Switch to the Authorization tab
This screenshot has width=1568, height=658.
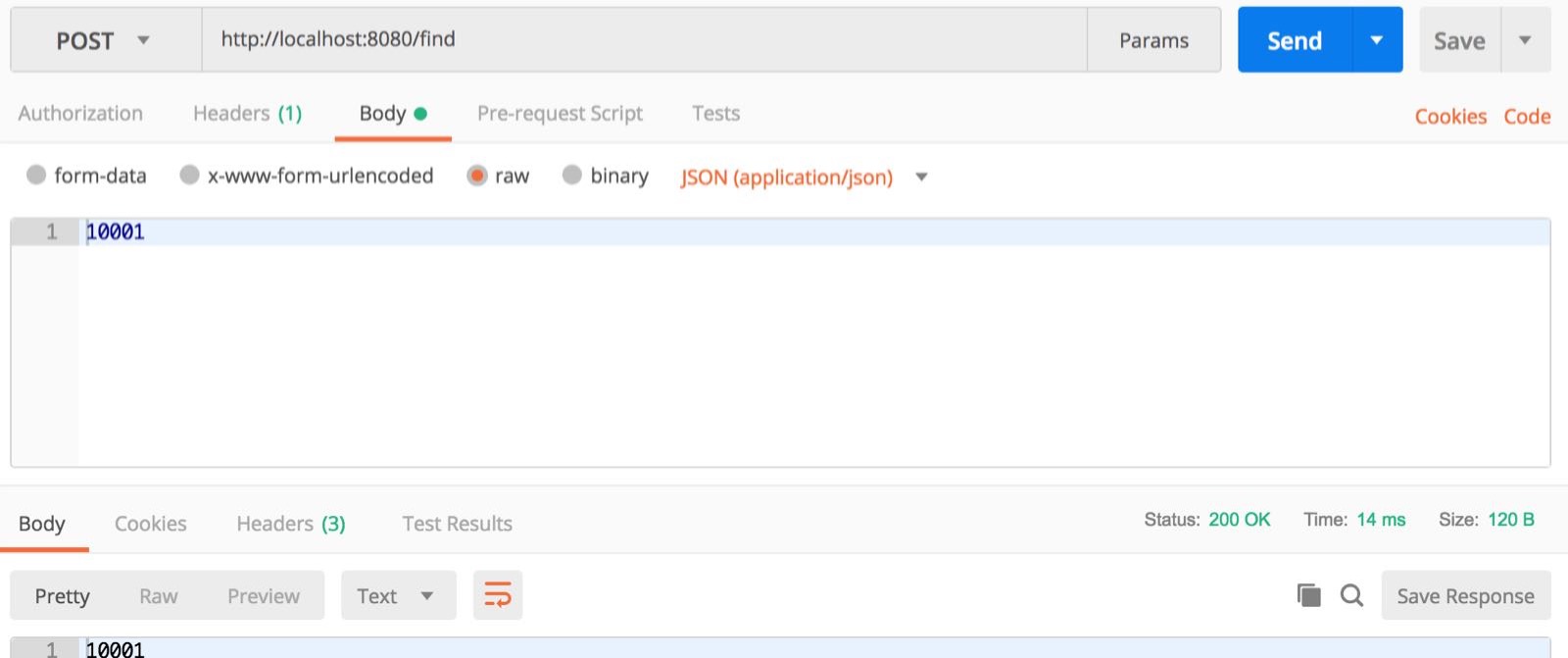pyautogui.click(x=80, y=114)
